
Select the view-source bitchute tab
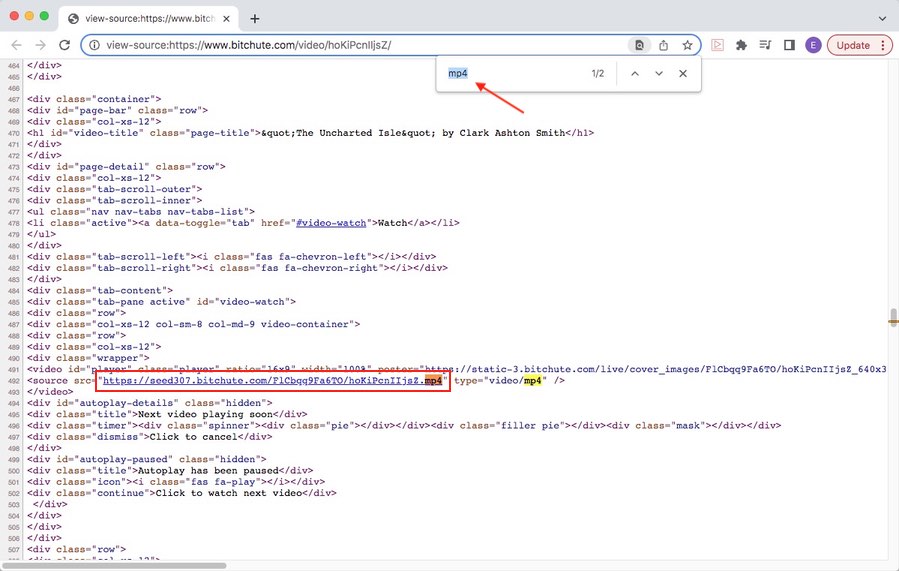[149, 18]
